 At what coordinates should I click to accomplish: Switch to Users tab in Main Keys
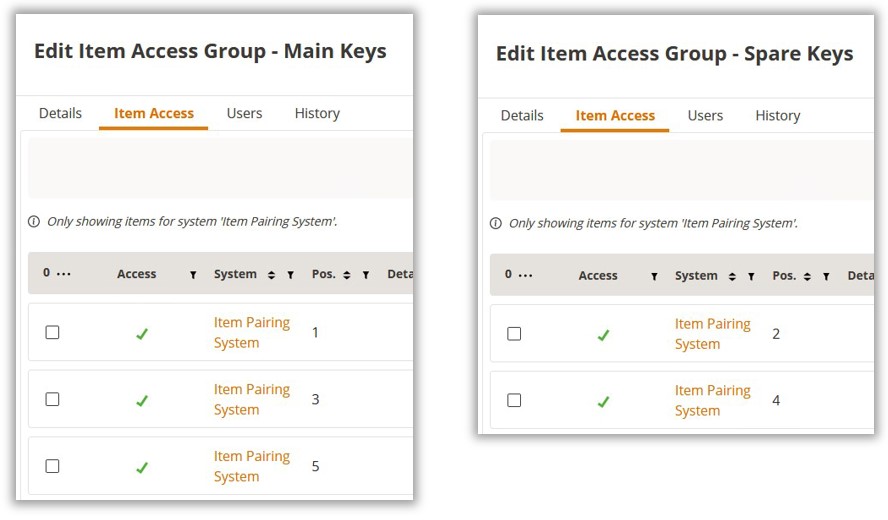(x=244, y=113)
